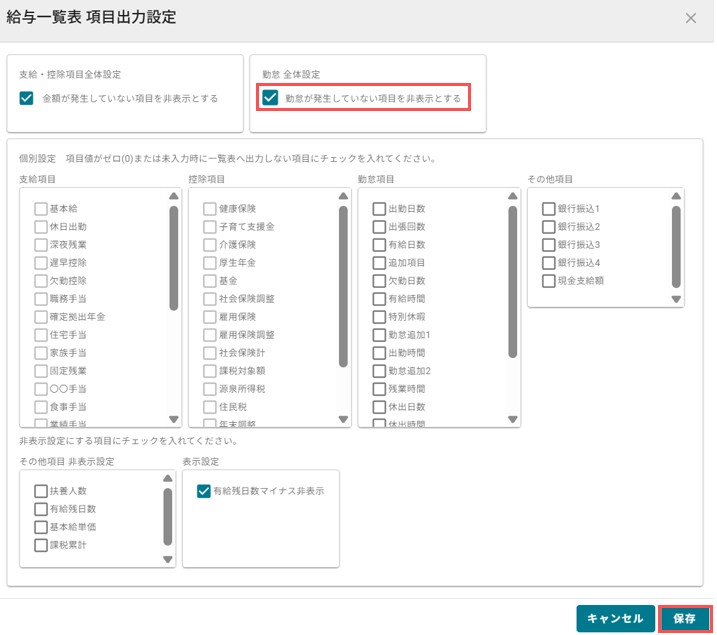Check the 遅早控除 checkbox
This screenshot has width=717, height=635.
click(41, 263)
